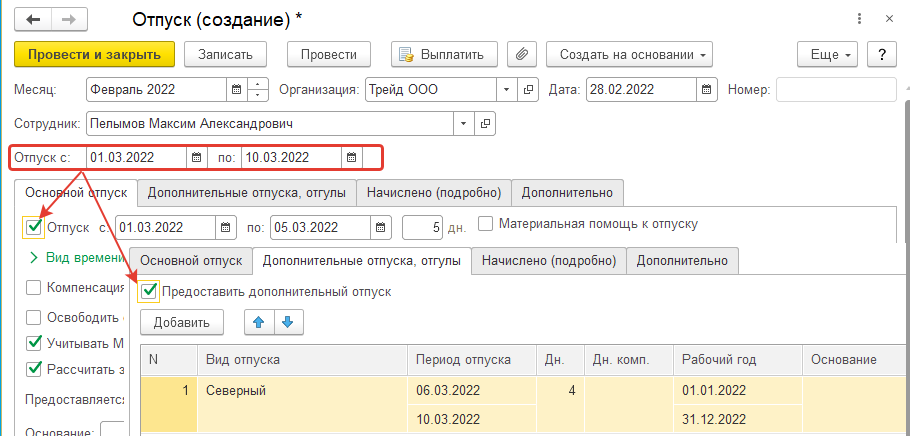Move row down with blue arrow
Viewport: 910px width, 436px height.
click(287, 322)
